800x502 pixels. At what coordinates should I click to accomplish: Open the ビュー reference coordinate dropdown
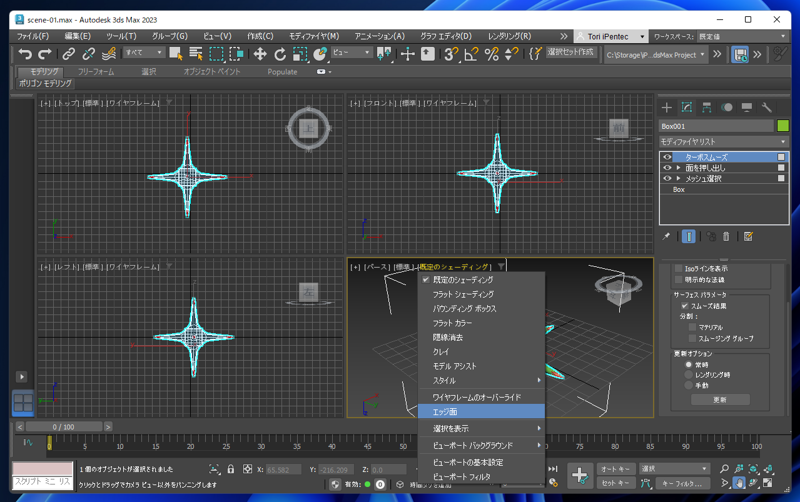pos(351,53)
